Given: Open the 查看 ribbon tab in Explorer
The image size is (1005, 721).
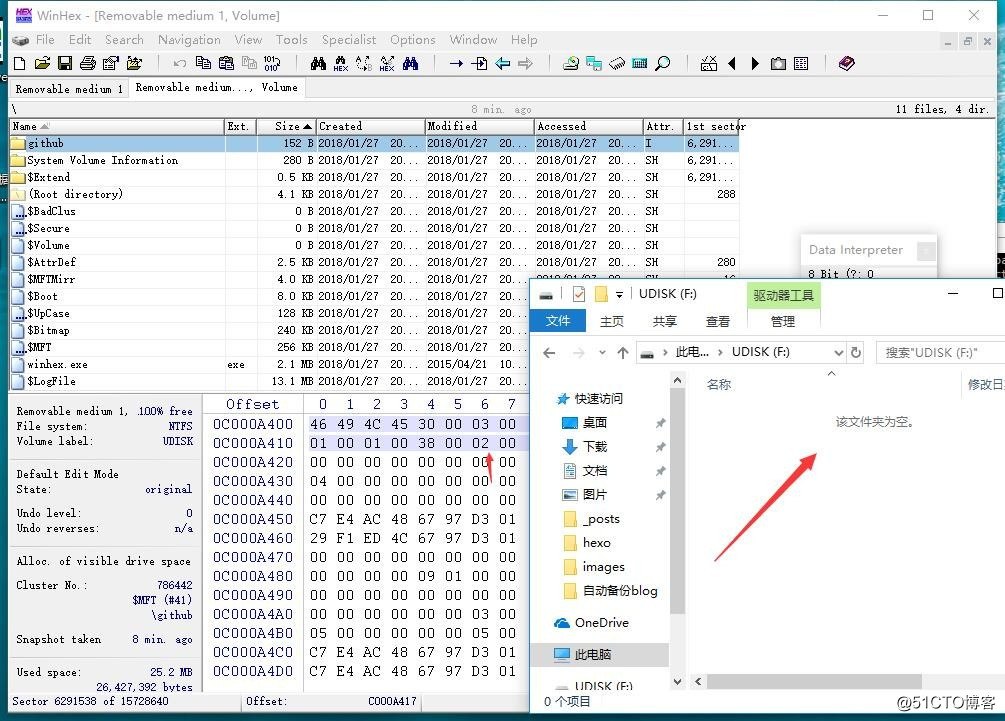Looking at the screenshot, I should 718,321.
